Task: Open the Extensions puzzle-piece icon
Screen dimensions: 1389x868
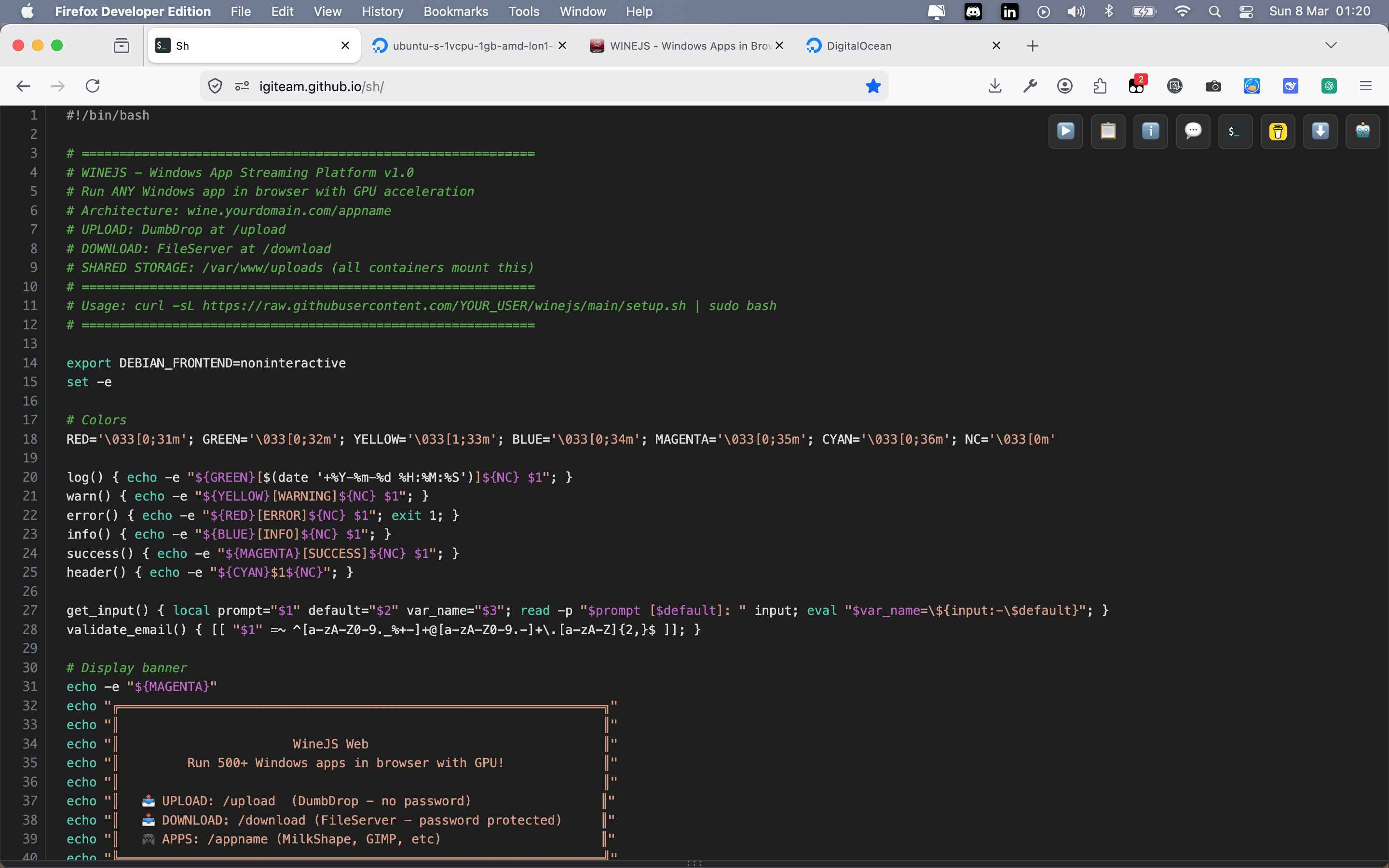Action: click(1100, 86)
